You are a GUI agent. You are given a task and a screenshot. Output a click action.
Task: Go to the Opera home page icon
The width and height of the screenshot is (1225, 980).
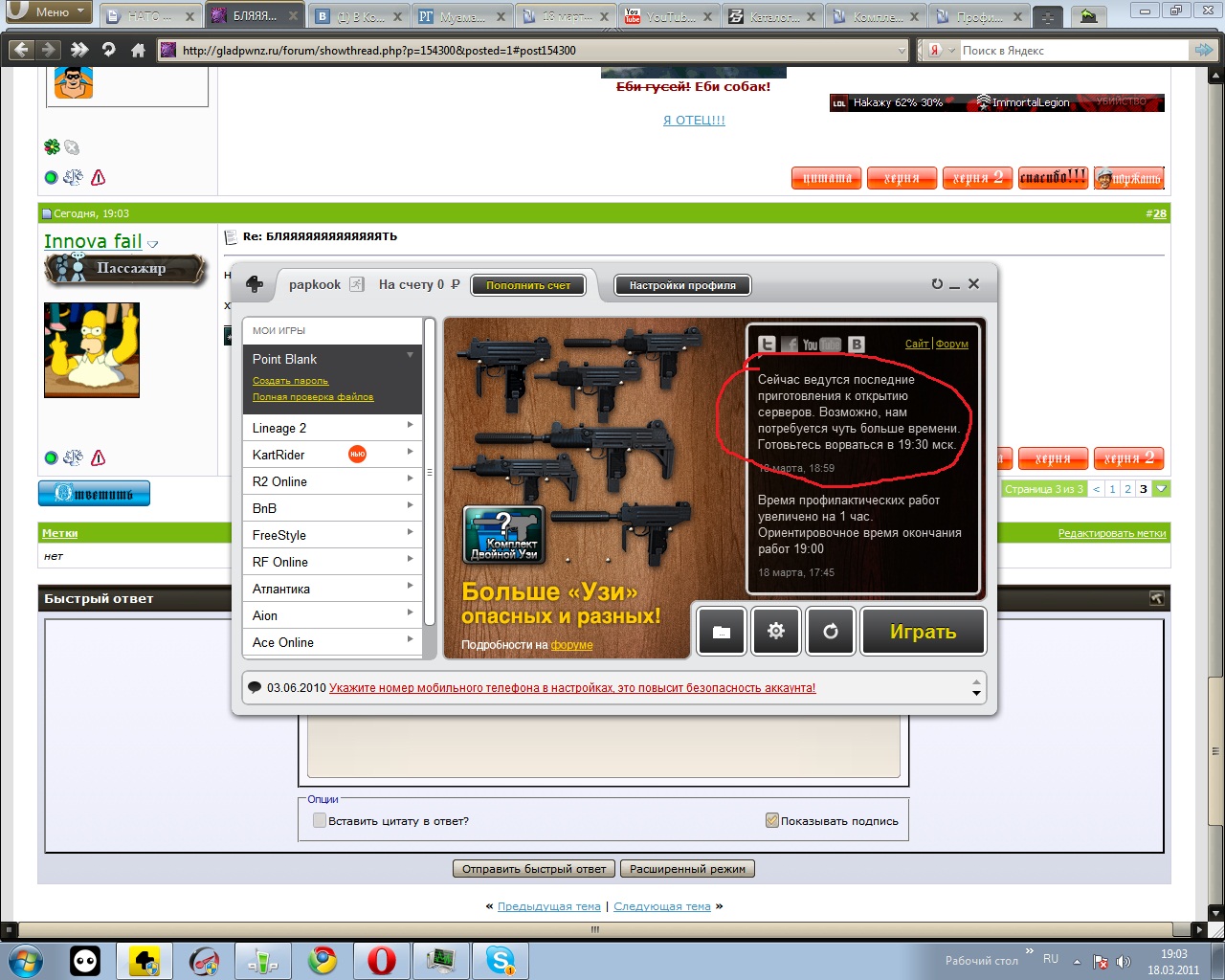138,50
